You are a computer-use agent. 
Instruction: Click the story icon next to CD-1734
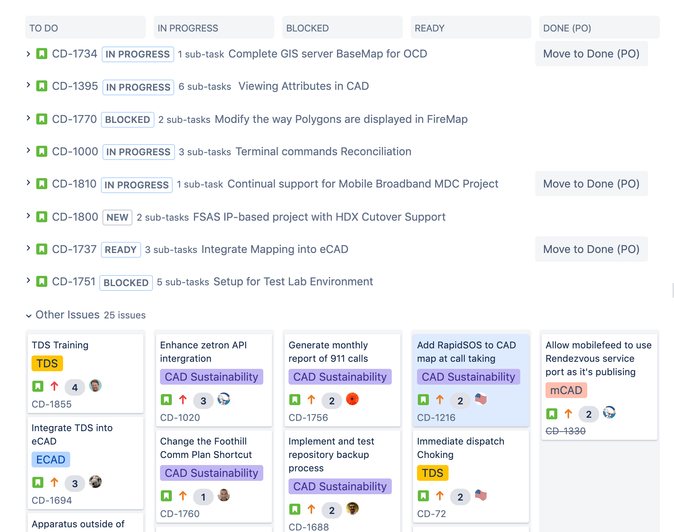coord(42,54)
